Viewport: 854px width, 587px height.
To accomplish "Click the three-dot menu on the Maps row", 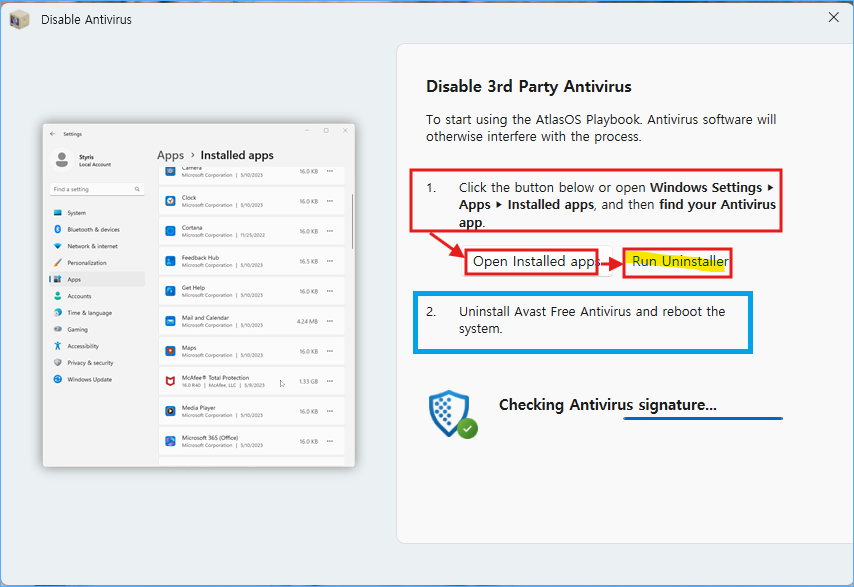I will (x=330, y=351).
